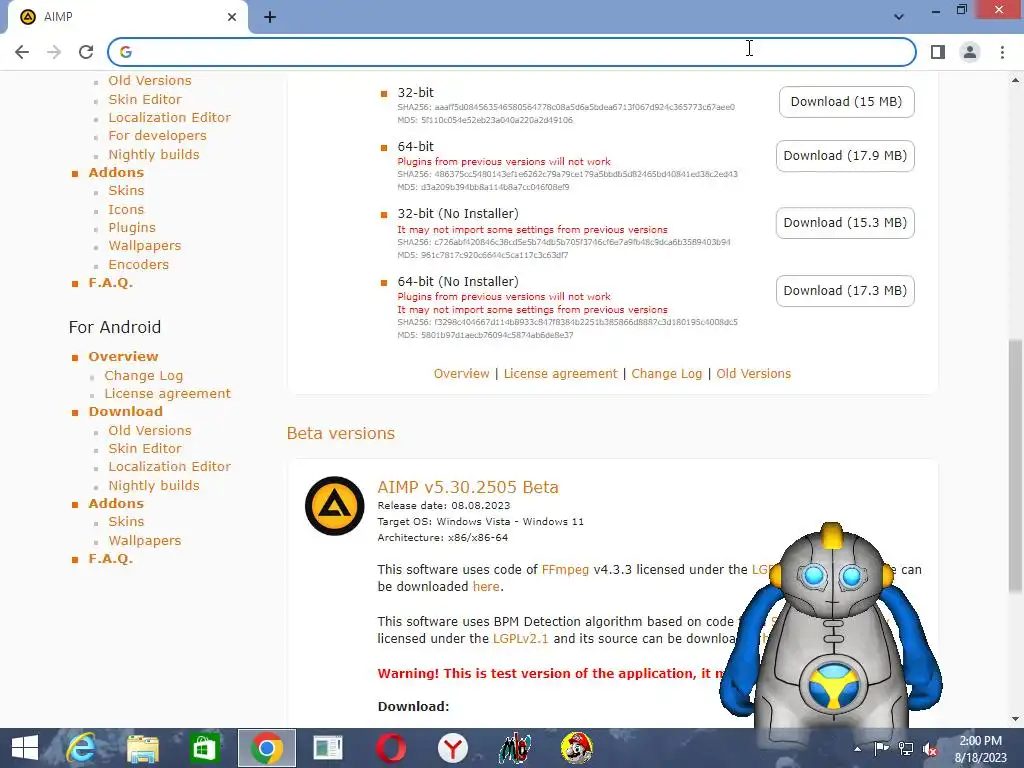Open For developers sidebar link
The image size is (1024, 768).
click(157, 136)
